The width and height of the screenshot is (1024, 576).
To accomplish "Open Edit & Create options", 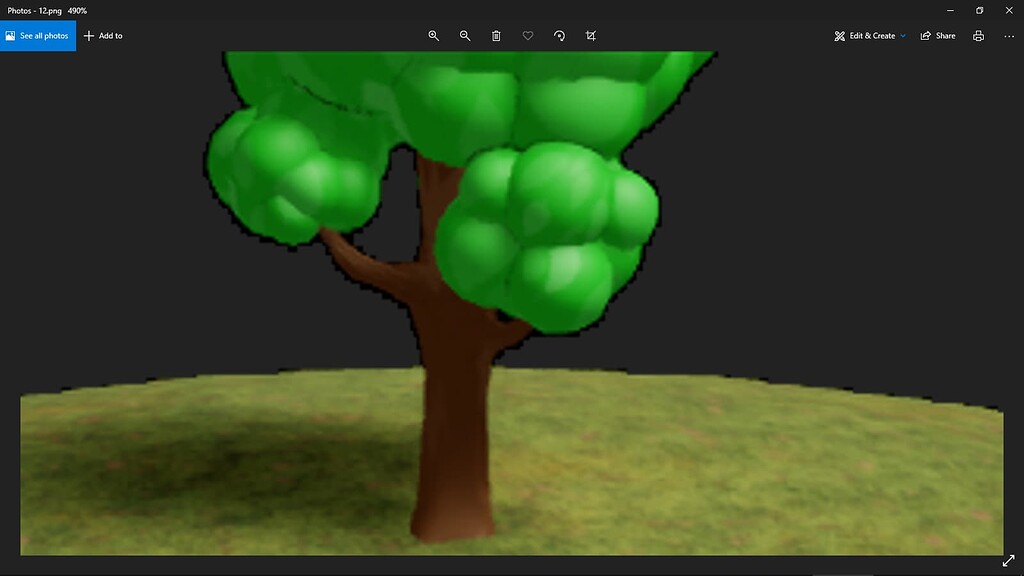I will (x=867, y=35).
